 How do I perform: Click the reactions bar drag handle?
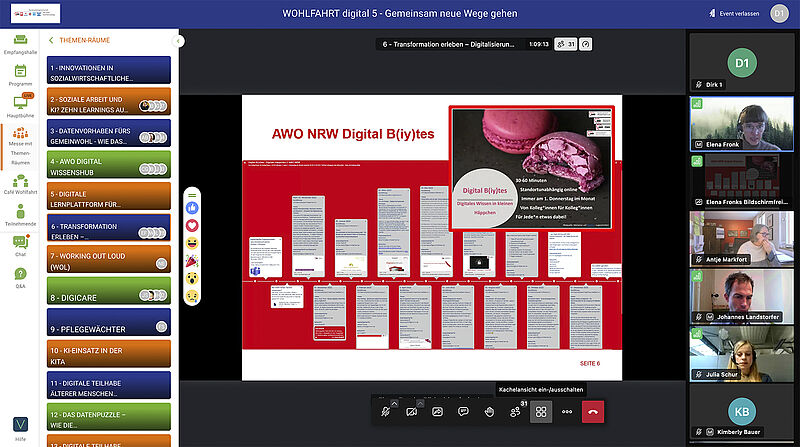click(x=192, y=195)
